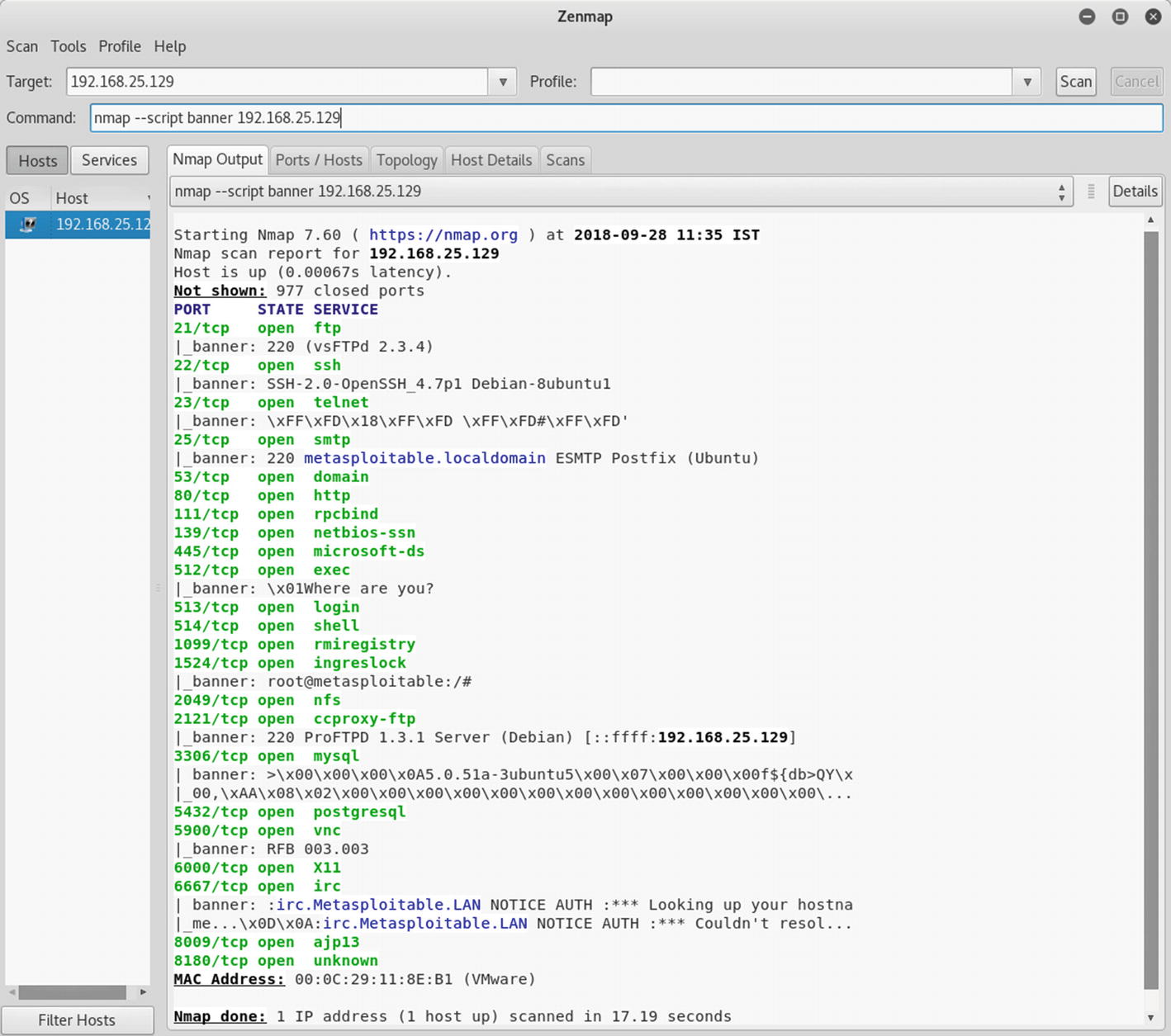Viewport: 1171px width, 1036px height.
Task: Click the Details button
Action: coord(1135,192)
